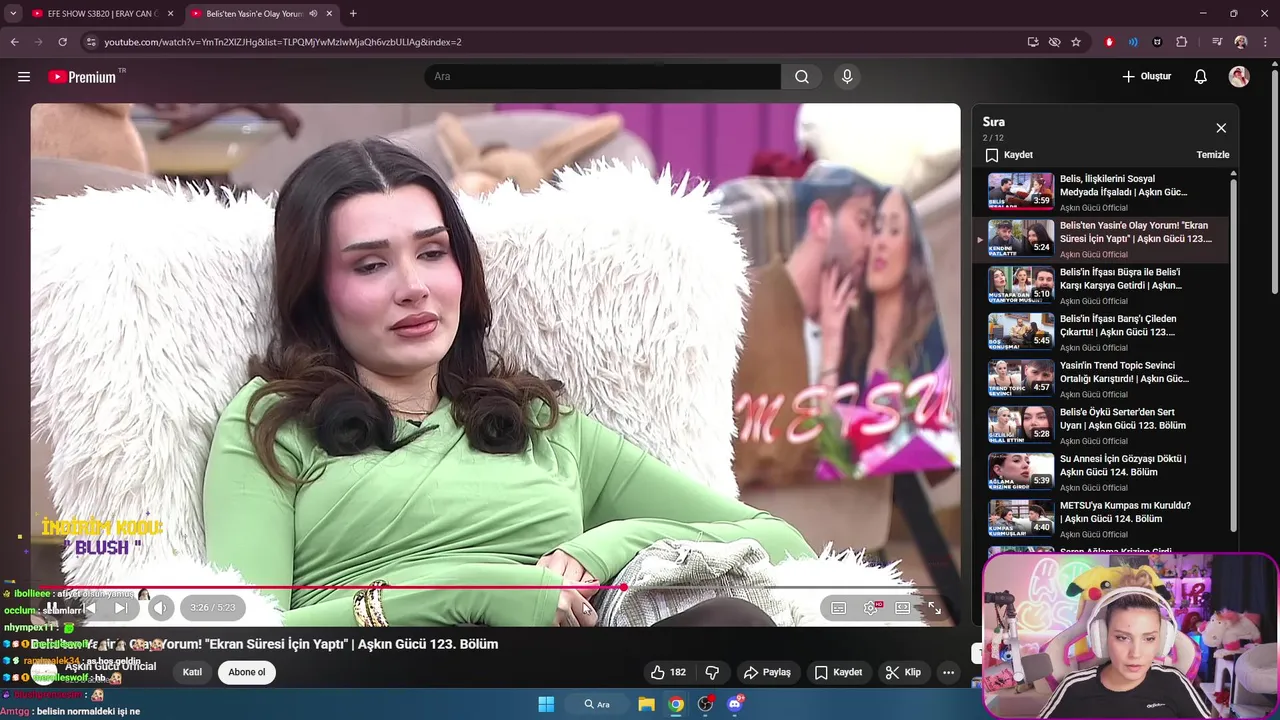The width and height of the screenshot is (1280, 720).
Task: Open player settings gear
Action: 871,608
